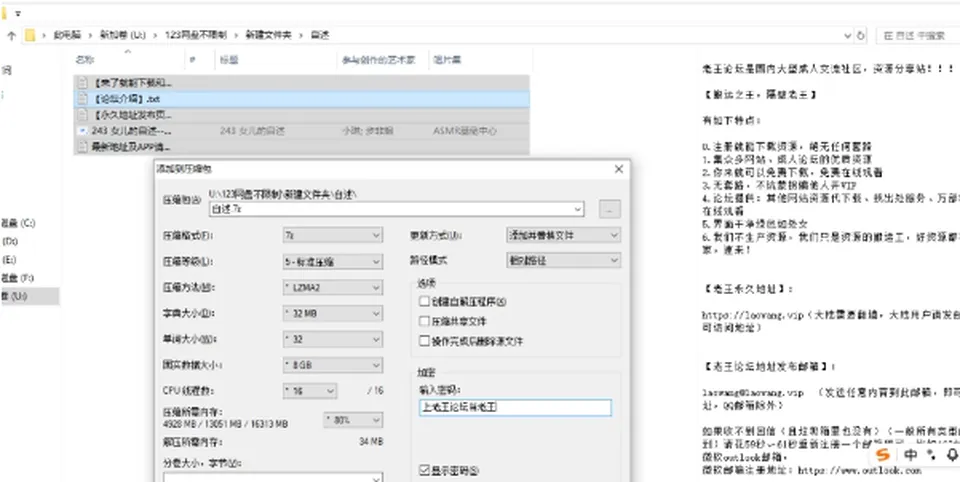
Task: Select the 【论坛介绍】.txt file
Action: 301,99
